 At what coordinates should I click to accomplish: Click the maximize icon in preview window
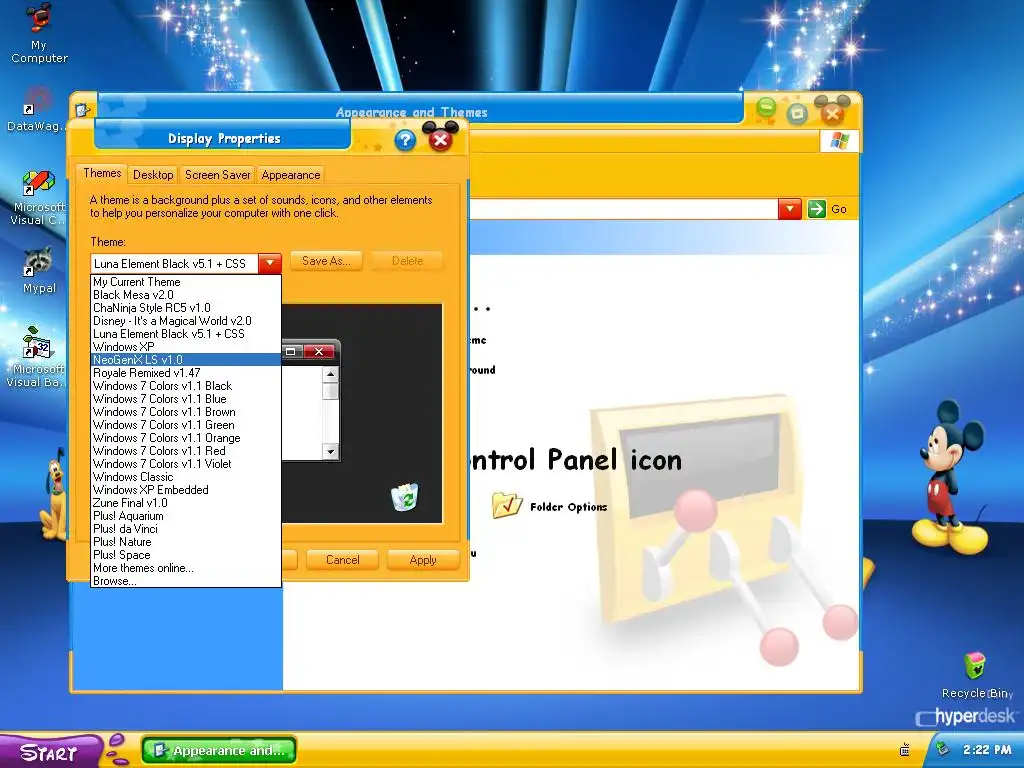tap(291, 351)
